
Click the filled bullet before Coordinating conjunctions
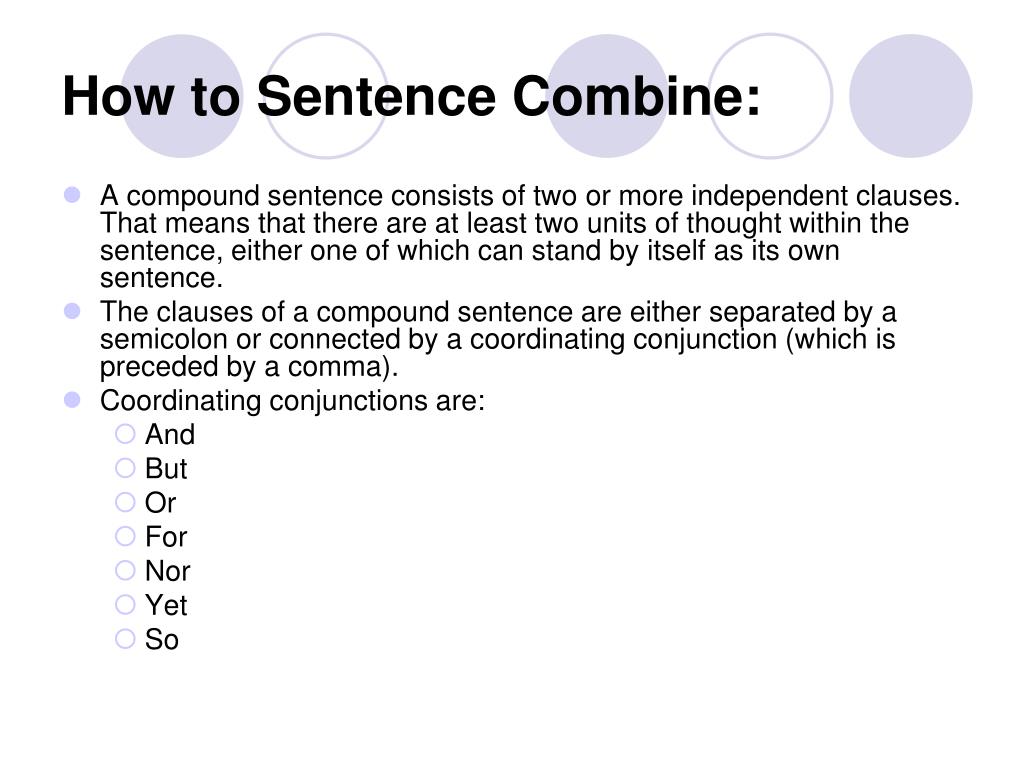pos(72,399)
